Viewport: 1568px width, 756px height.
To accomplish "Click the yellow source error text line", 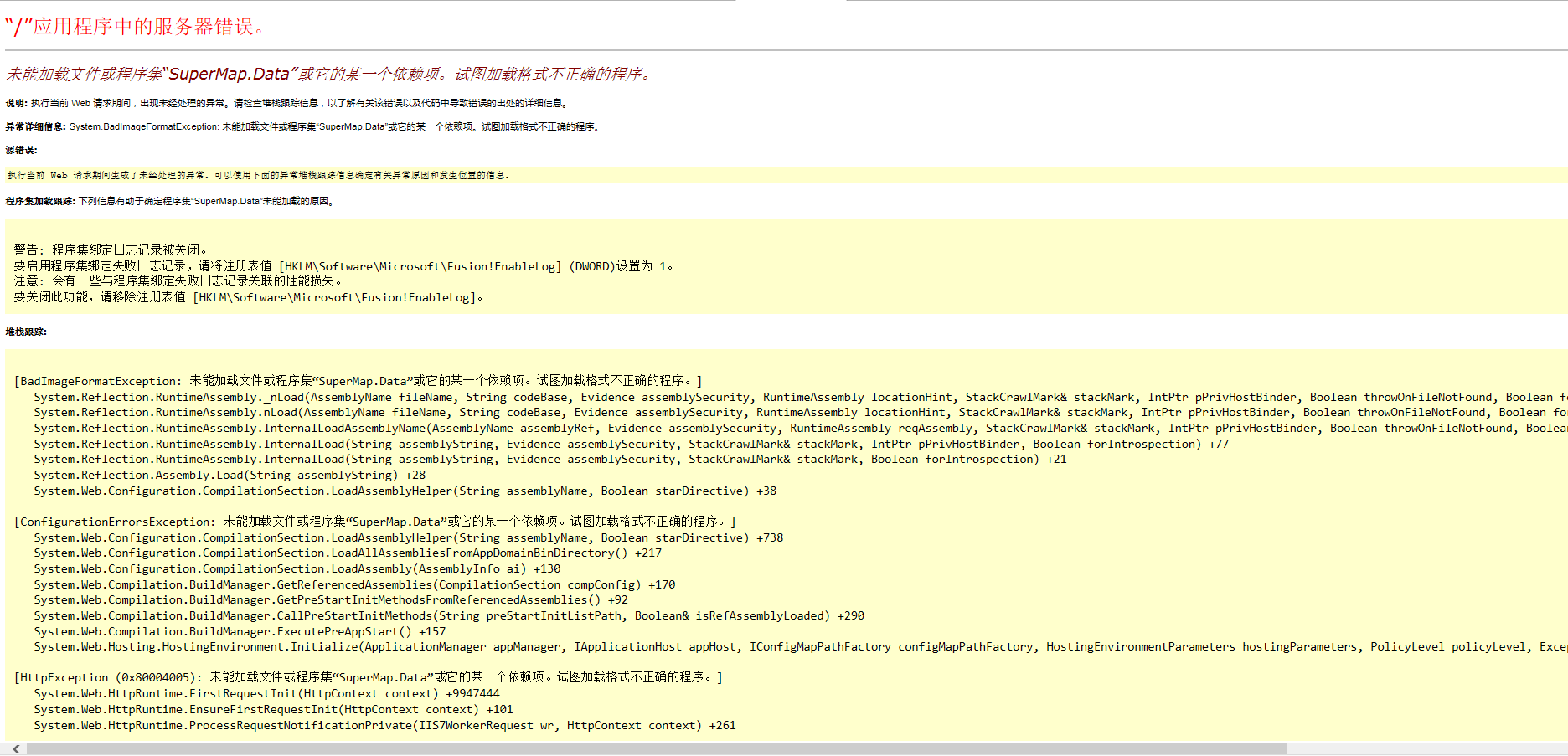I will (258, 175).
